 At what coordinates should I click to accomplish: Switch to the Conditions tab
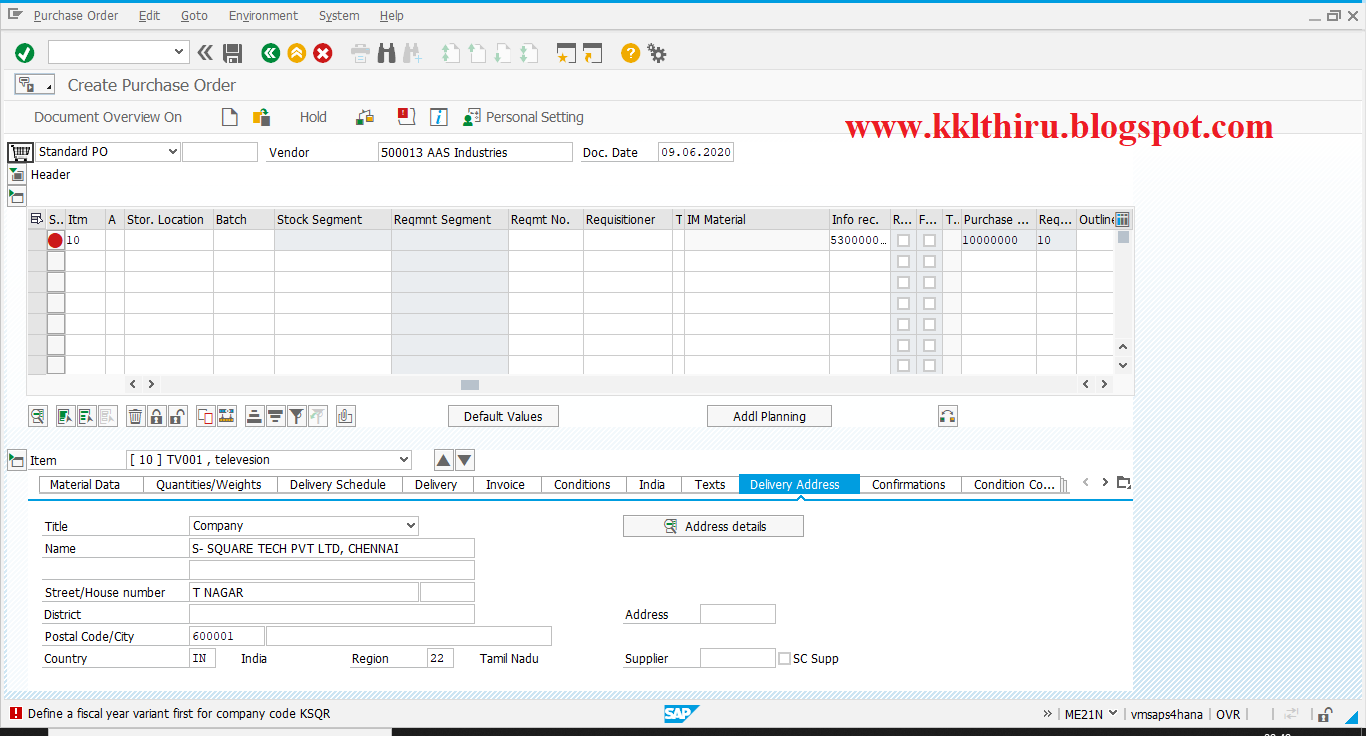tap(582, 484)
